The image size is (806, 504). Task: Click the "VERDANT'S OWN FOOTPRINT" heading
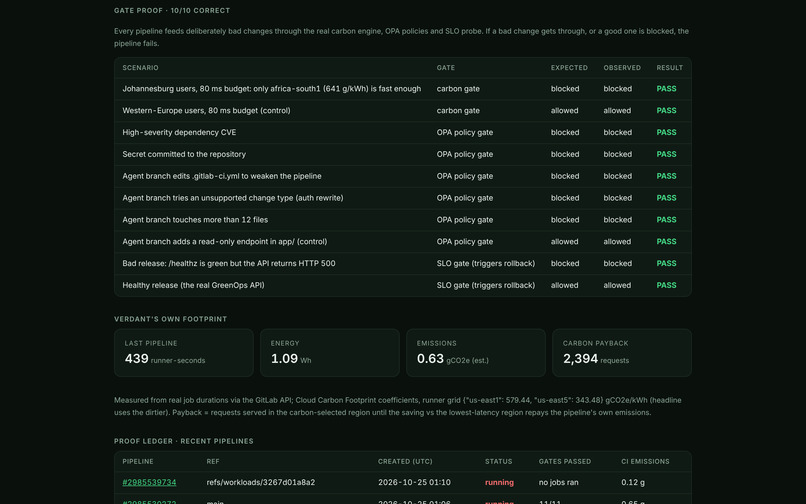[170, 319]
